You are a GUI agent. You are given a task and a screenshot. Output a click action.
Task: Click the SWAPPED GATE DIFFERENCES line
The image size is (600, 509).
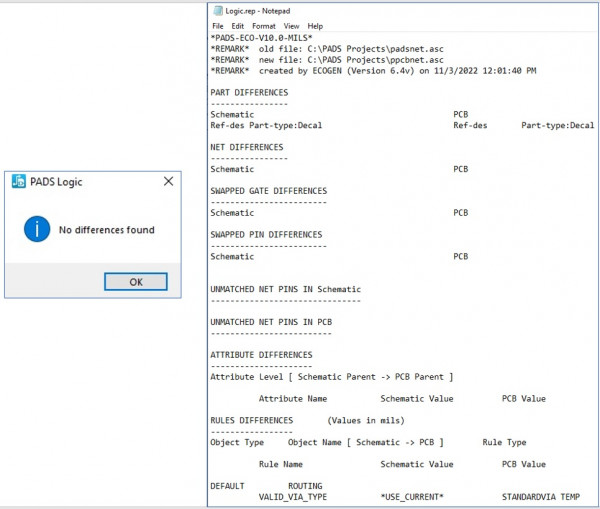point(268,190)
